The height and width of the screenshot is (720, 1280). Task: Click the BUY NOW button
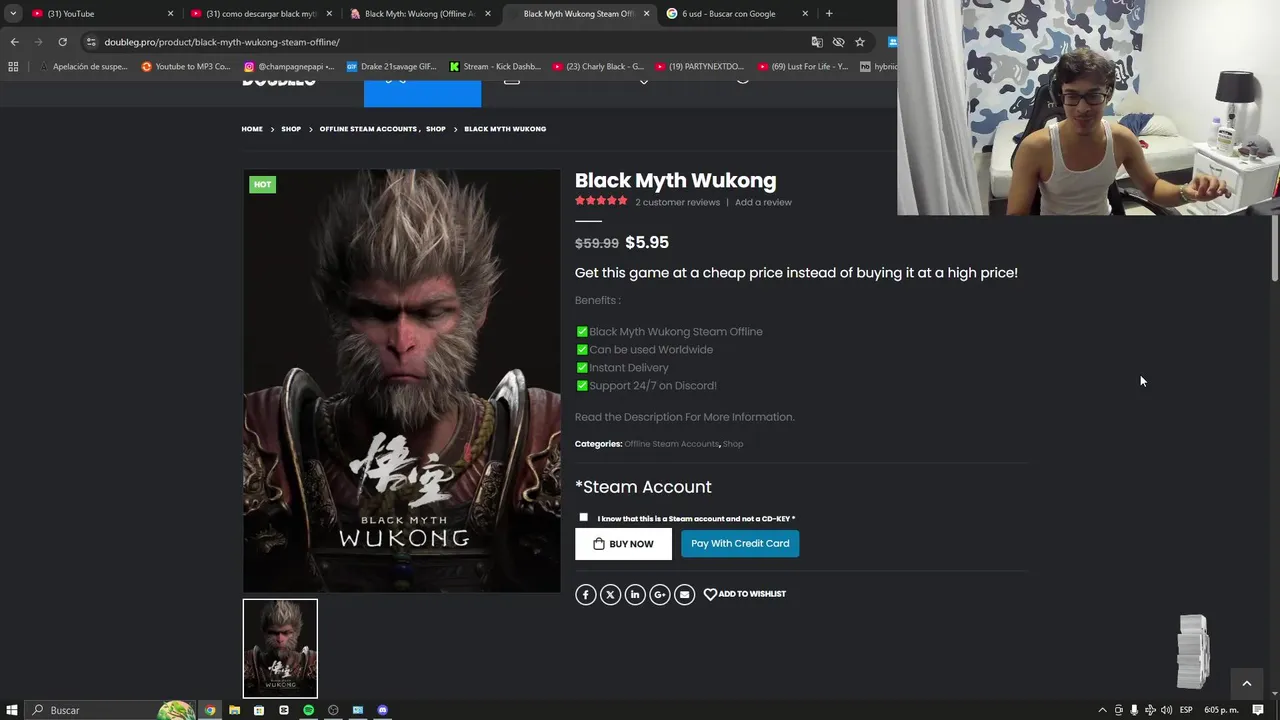tap(623, 544)
